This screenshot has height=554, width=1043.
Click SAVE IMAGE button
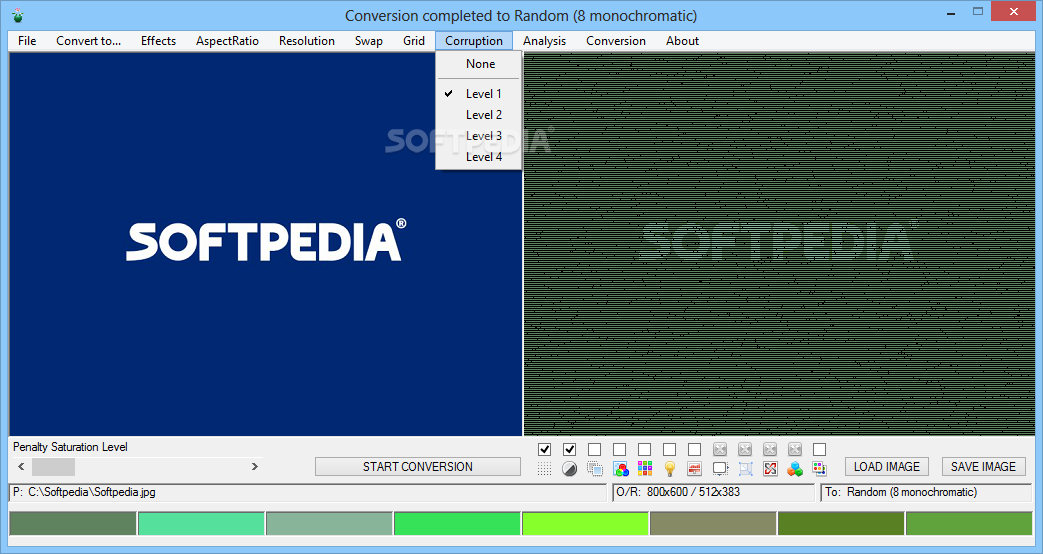click(x=983, y=467)
